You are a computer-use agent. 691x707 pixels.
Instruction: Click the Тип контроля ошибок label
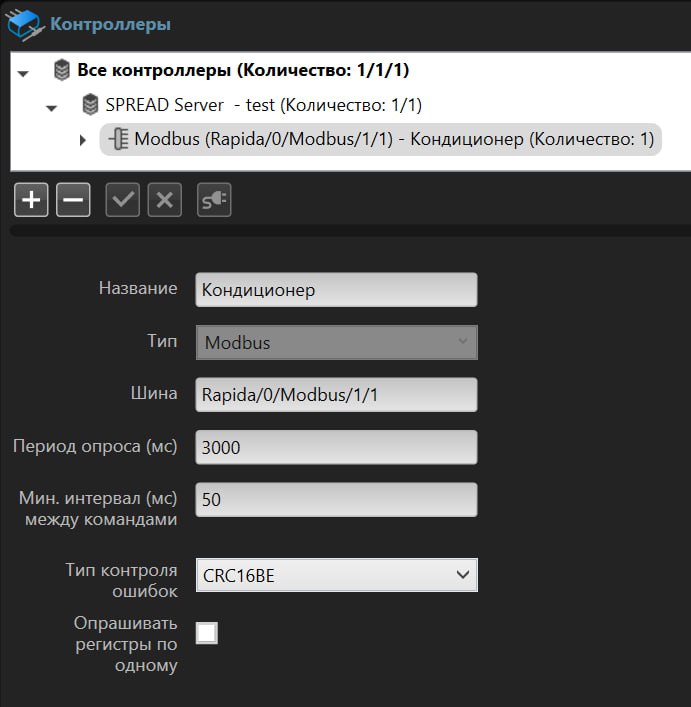click(x=122, y=580)
